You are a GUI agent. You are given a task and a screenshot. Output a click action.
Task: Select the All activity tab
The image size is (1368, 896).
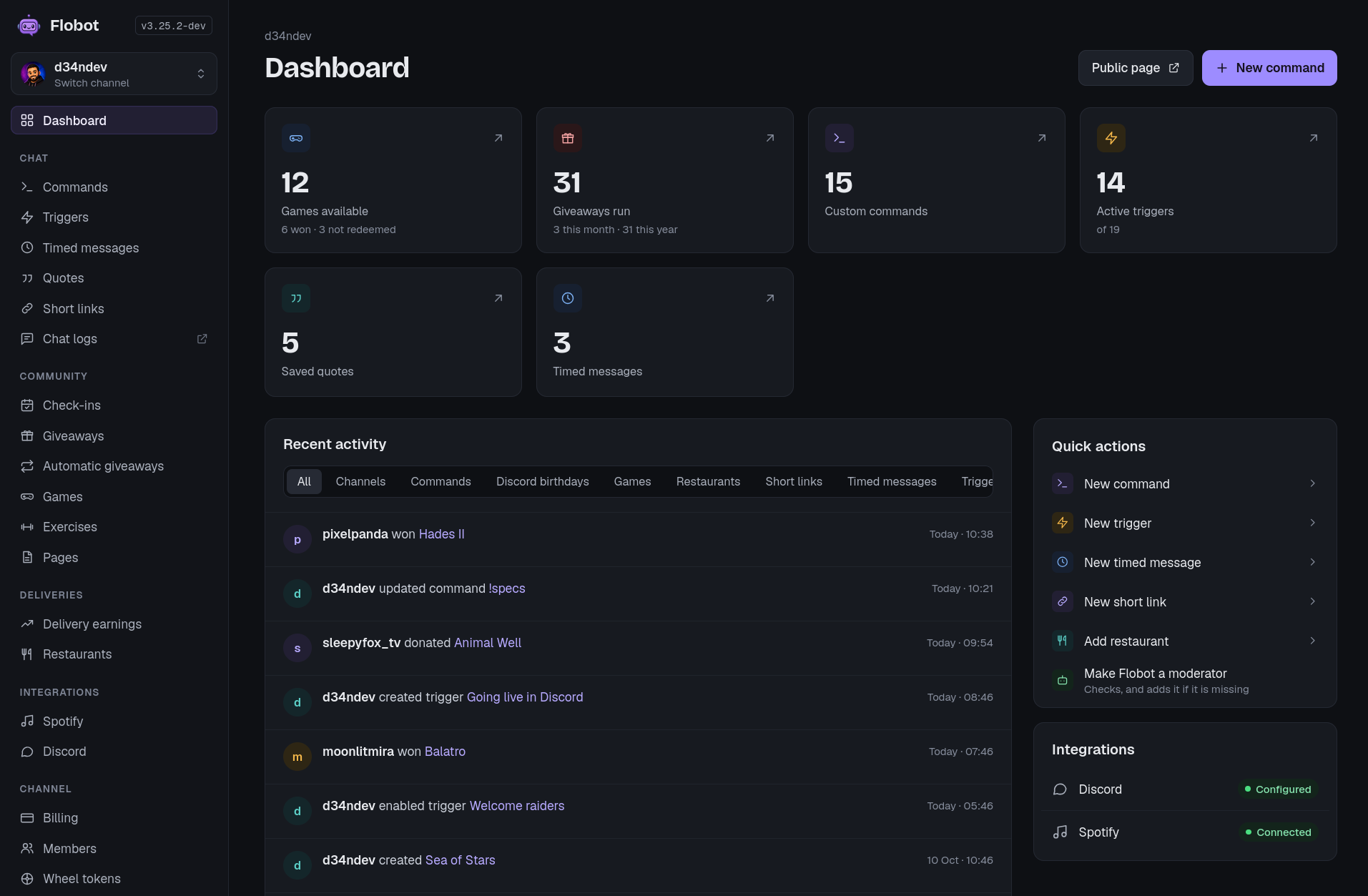pos(304,481)
